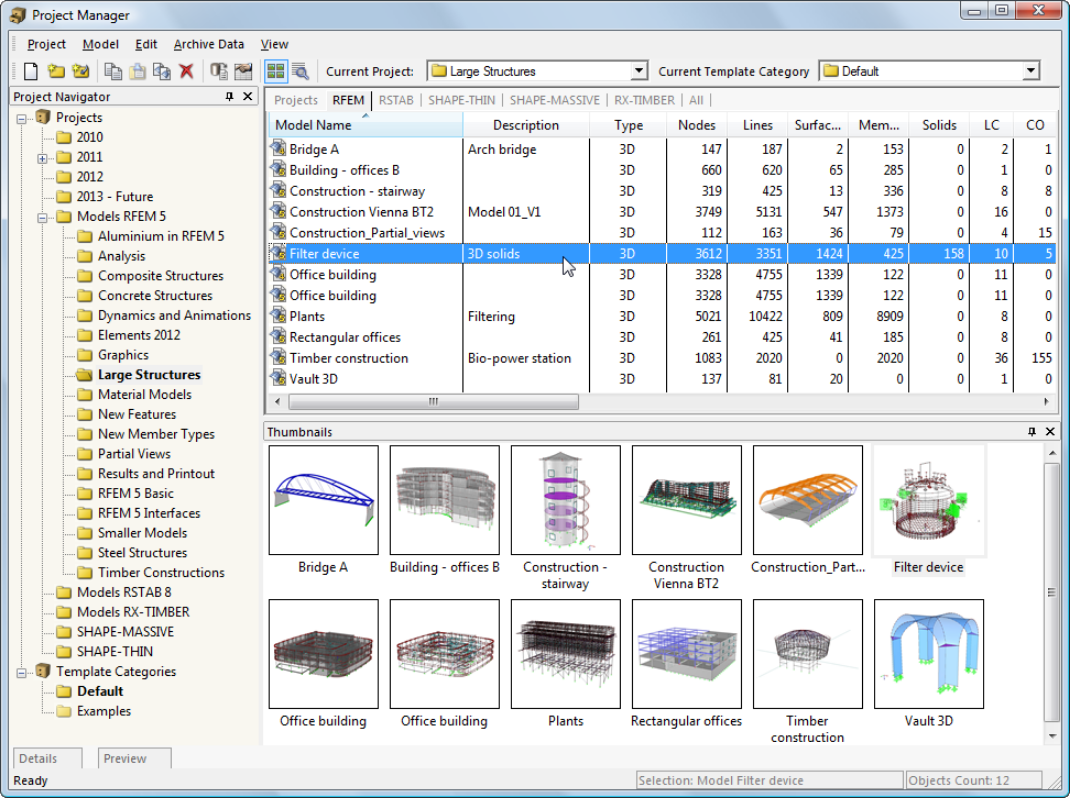This screenshot has height=798, width=1070.
Task: Collapse the Models RFEM 5 node
Action: pyautogui.click(x=42, y=218)
